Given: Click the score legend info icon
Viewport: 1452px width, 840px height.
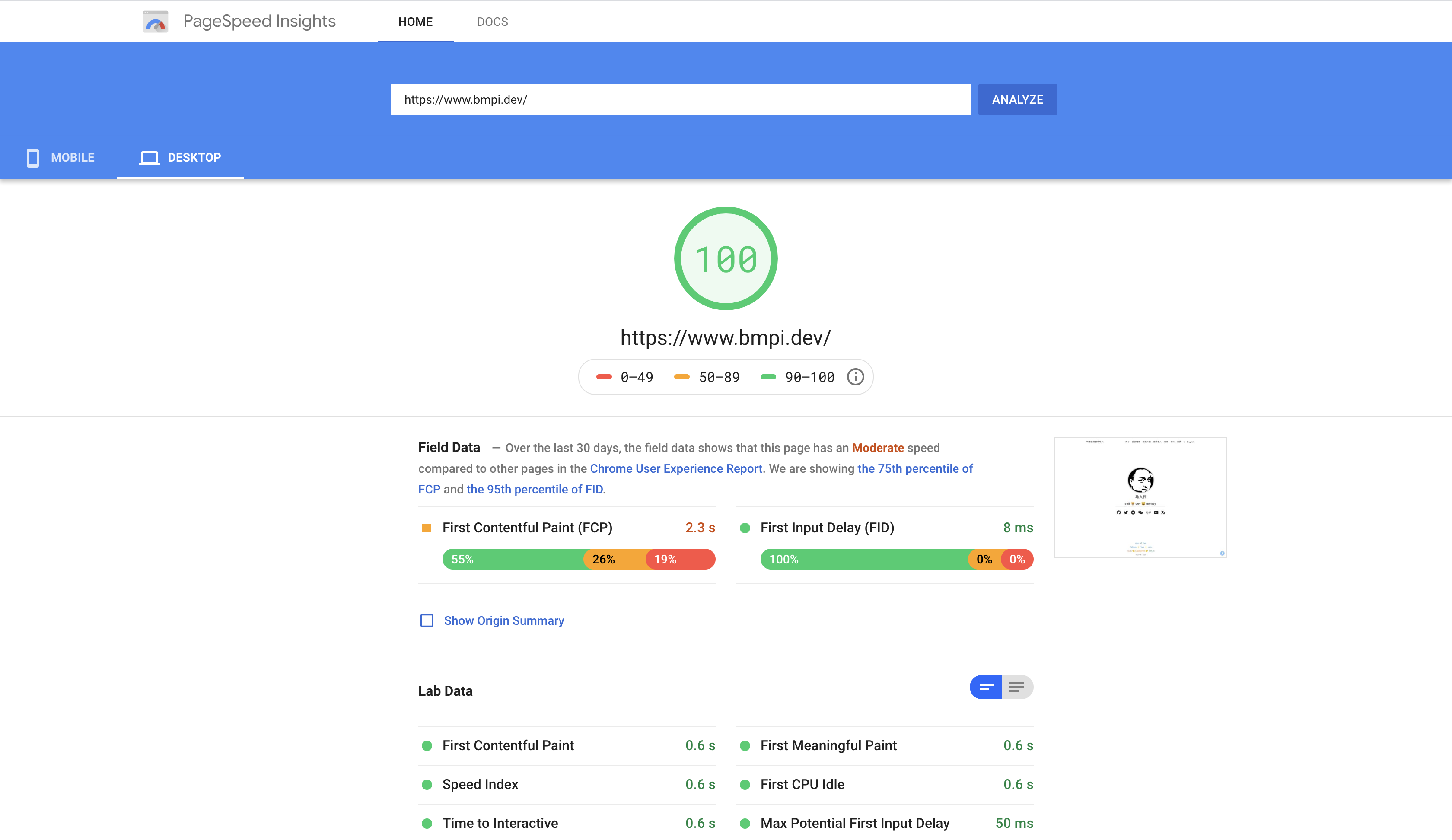Looking at the screenshot, I should tap(855, 377).
